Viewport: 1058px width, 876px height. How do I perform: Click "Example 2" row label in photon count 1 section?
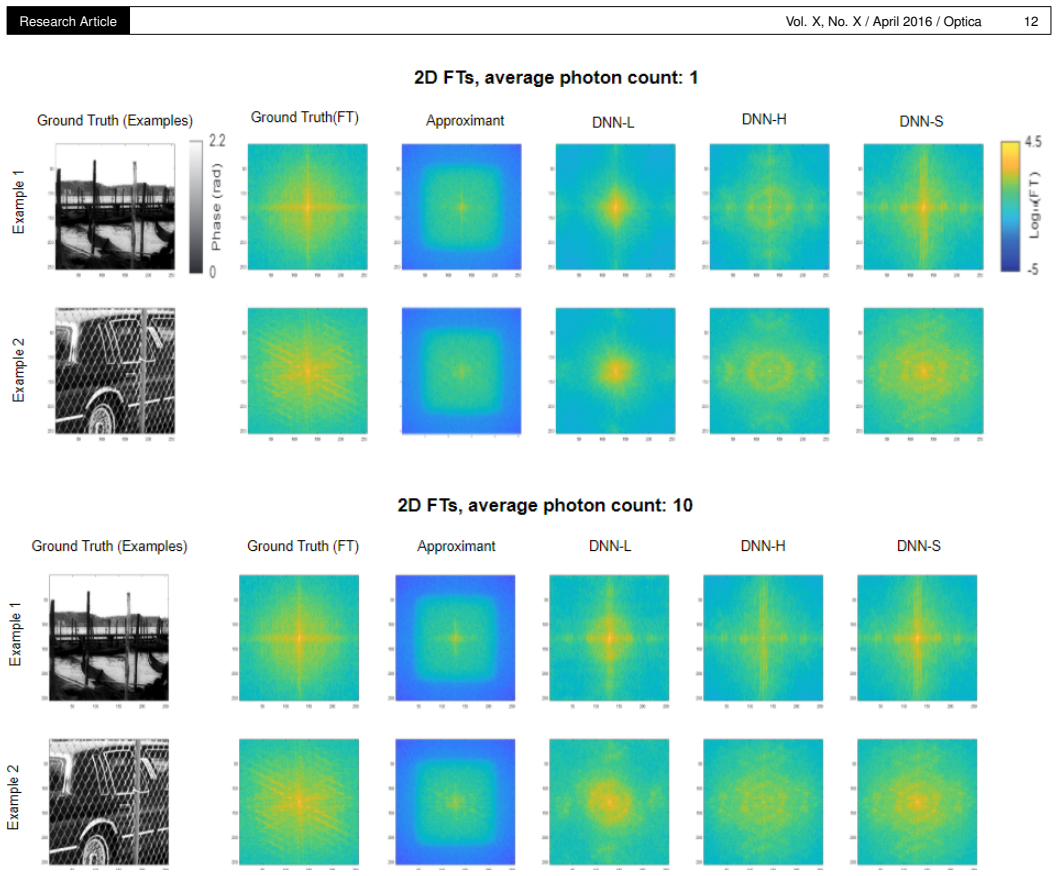click(19, 371)
